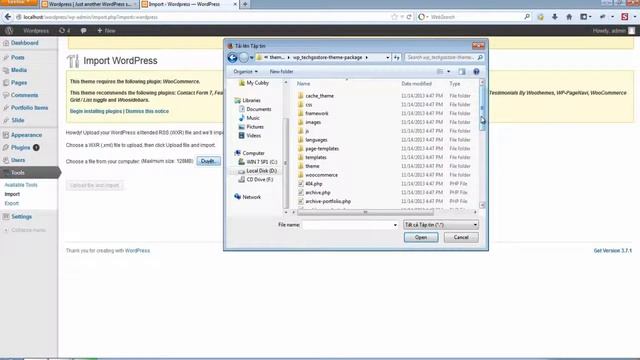Open Posts menu in WordPress sidebar
The width and height of the screenshot is (640, 360).
coord(18,58)
